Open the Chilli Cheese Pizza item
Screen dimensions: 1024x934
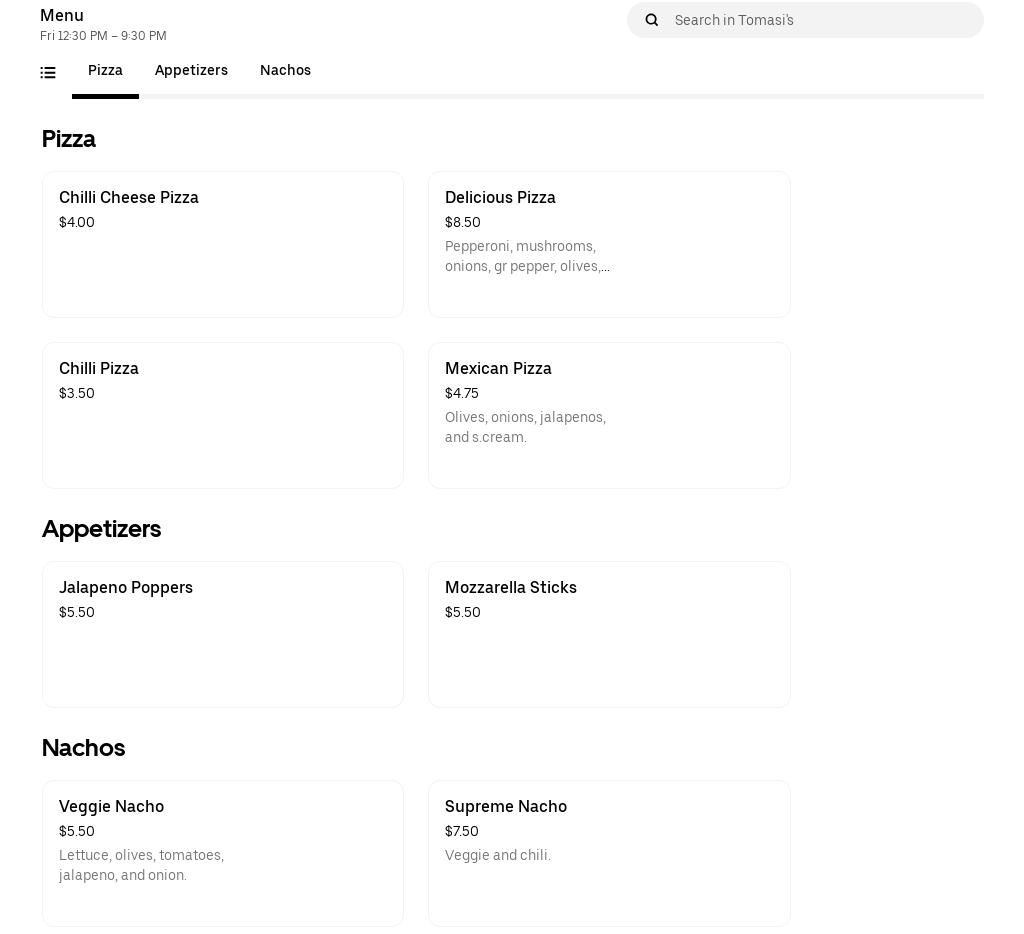pyautogui.click(x=222, y=244)
